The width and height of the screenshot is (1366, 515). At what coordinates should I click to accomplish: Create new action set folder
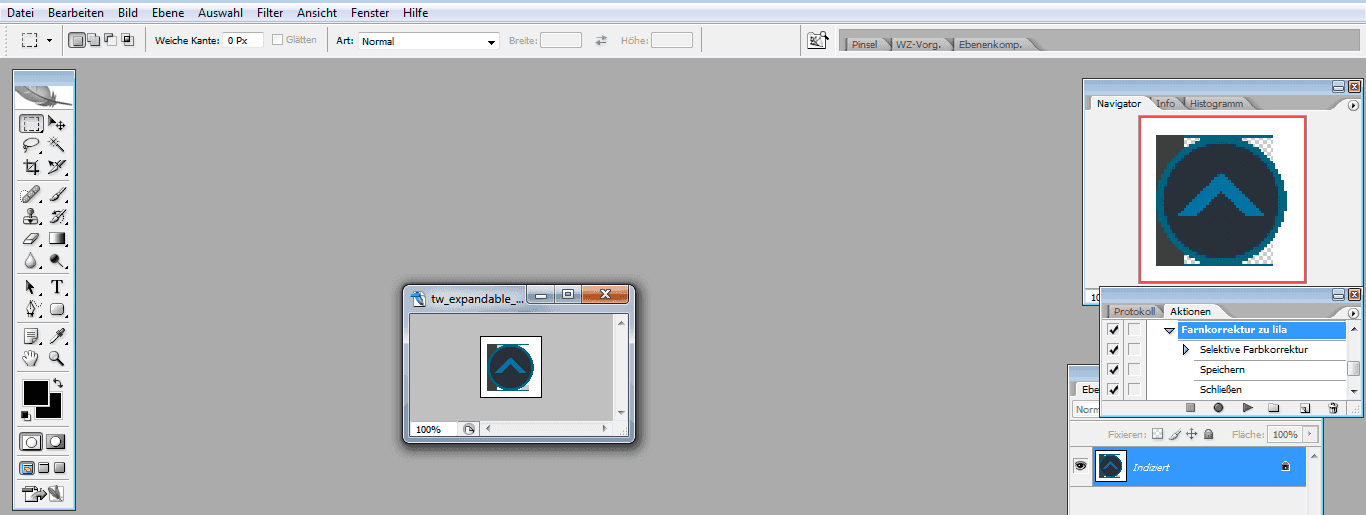(x=1274, y=408)
